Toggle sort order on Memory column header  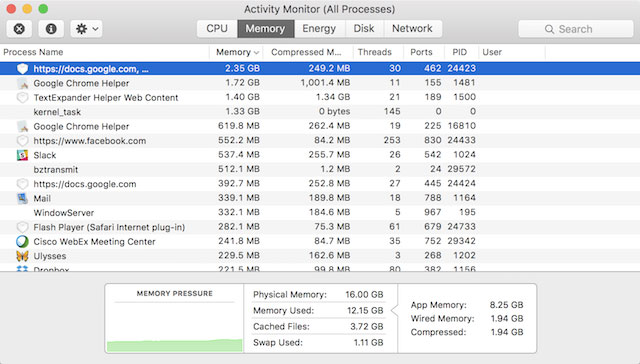236,52
